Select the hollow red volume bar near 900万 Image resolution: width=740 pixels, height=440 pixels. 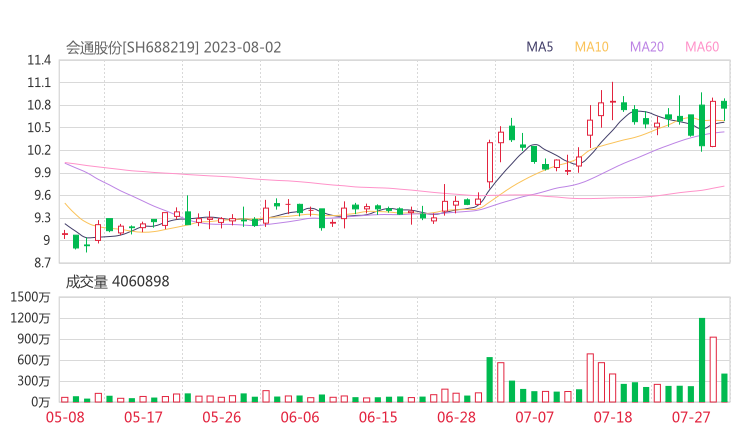click(x=713, y=370)
